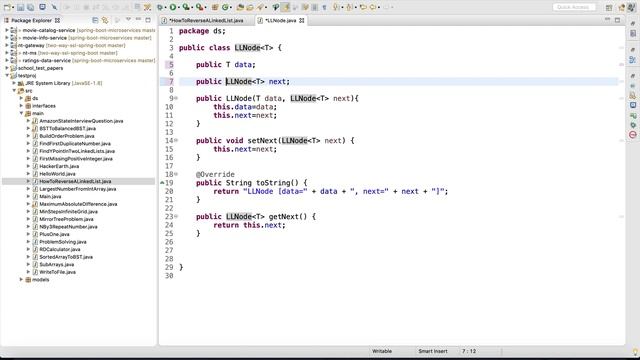Screen dimensions: 640x360
Task: Click the Writable status bar entry
Action: point(382,351)
